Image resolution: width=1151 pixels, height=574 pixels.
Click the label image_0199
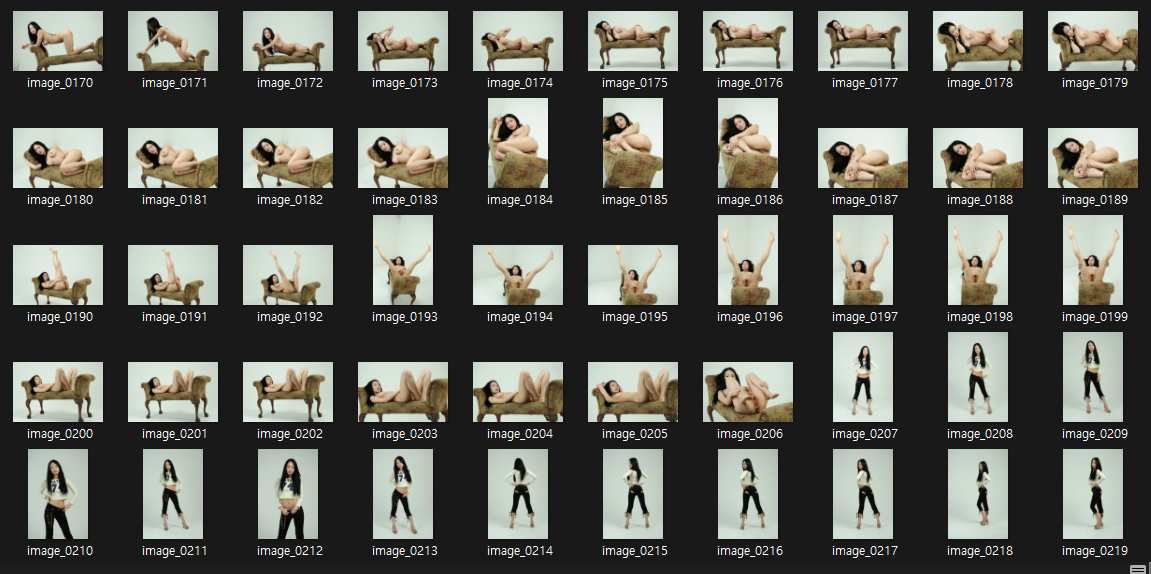click(x=1094, y=317)
